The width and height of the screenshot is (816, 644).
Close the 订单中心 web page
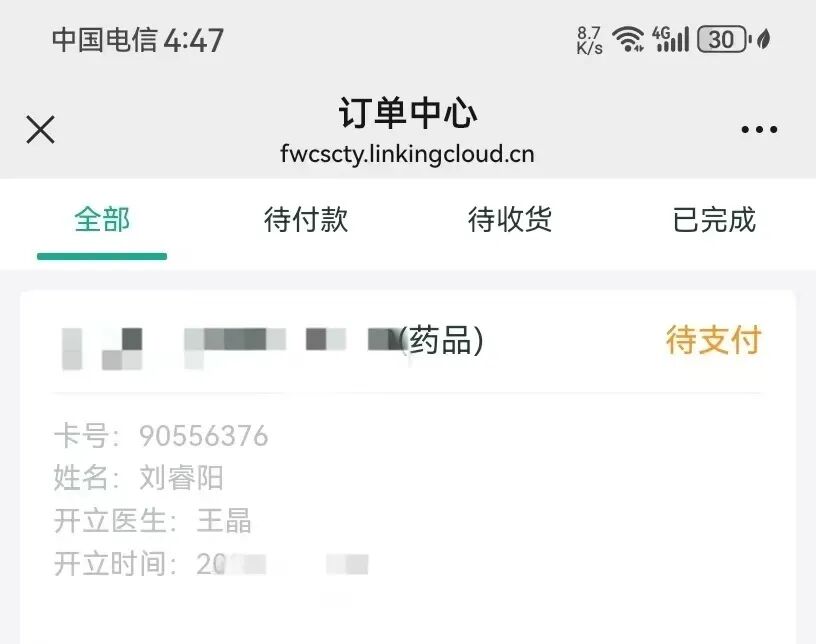tap(41, 129)
